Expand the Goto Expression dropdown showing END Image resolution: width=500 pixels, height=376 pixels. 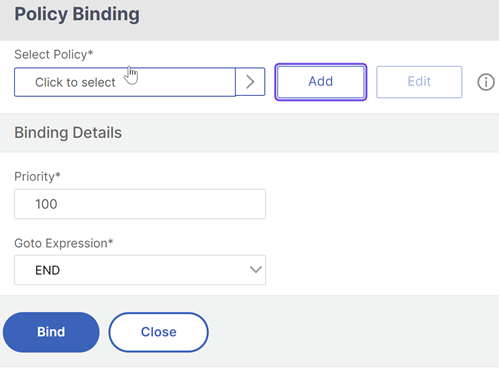click(140, 270)
